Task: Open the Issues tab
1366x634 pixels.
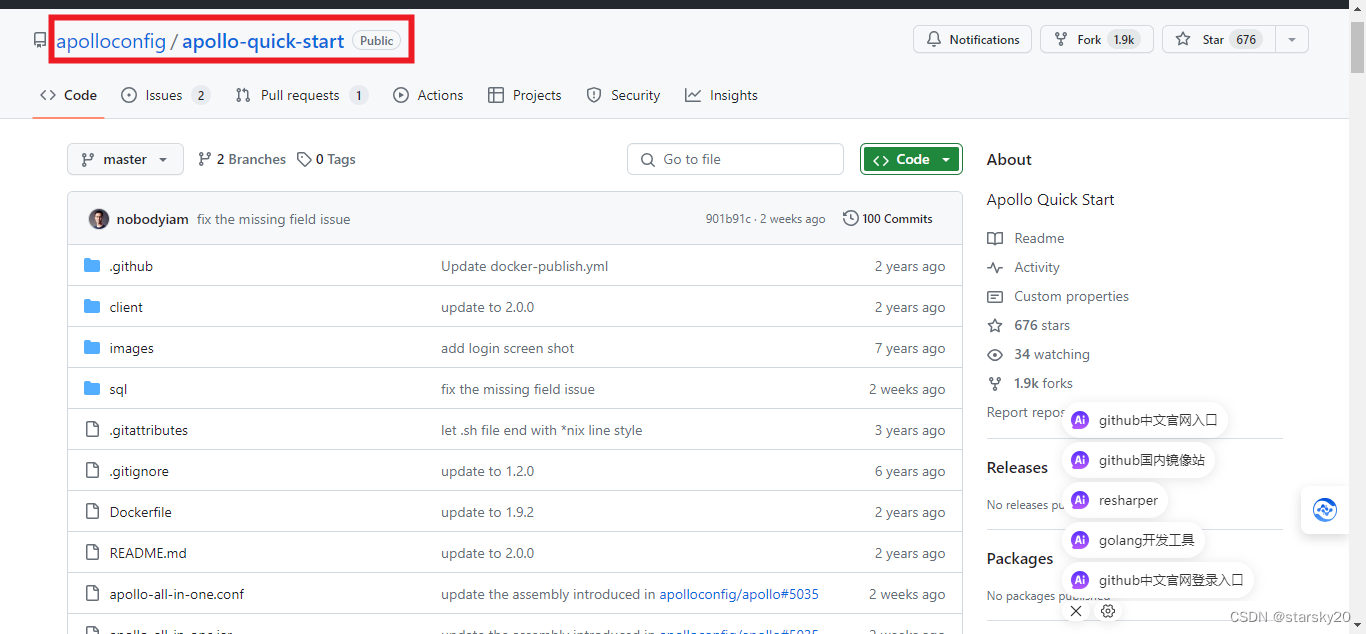Action: click(165, 95)
